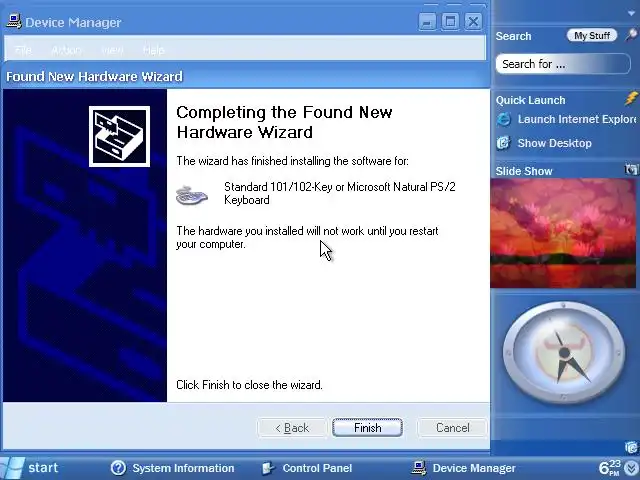Click the sunset slide show picture
The image size is (640, 480).
click(563, 233)
